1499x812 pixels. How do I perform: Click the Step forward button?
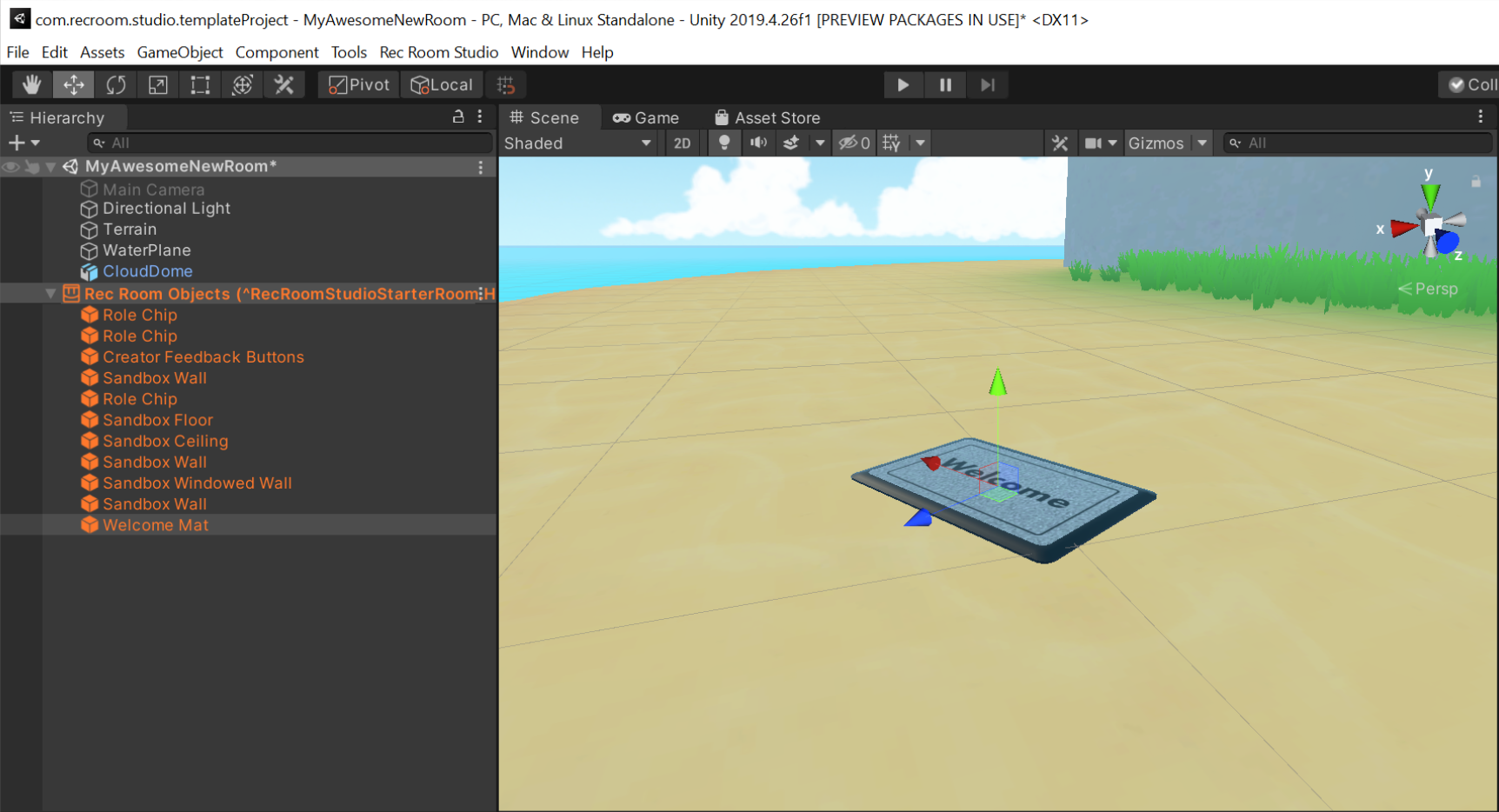coord(987,84)
